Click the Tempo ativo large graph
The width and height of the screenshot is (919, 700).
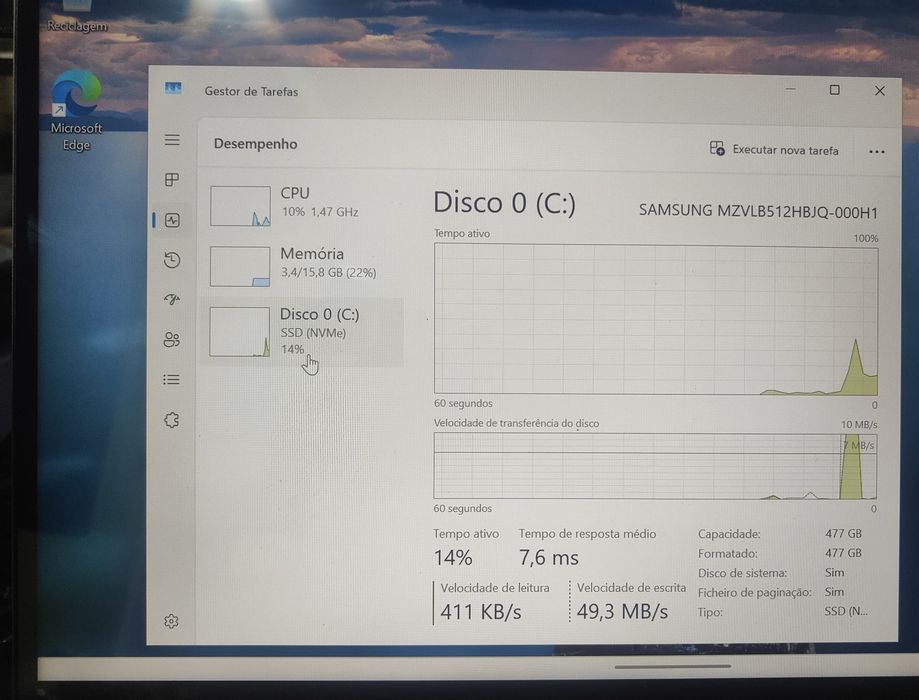coord(656,319)
